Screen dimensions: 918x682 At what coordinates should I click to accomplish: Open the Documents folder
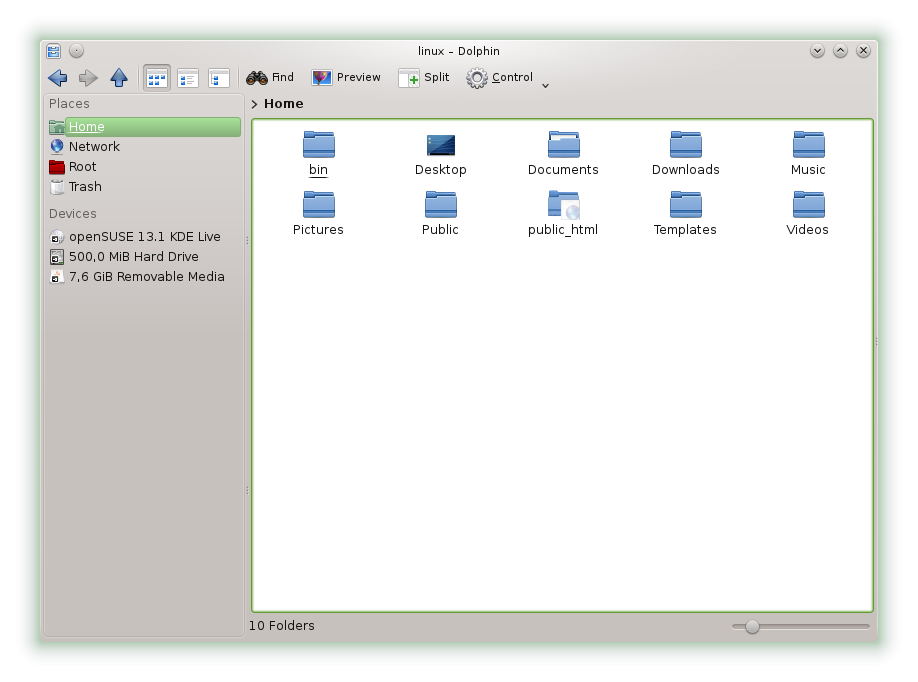coord(563,146)
